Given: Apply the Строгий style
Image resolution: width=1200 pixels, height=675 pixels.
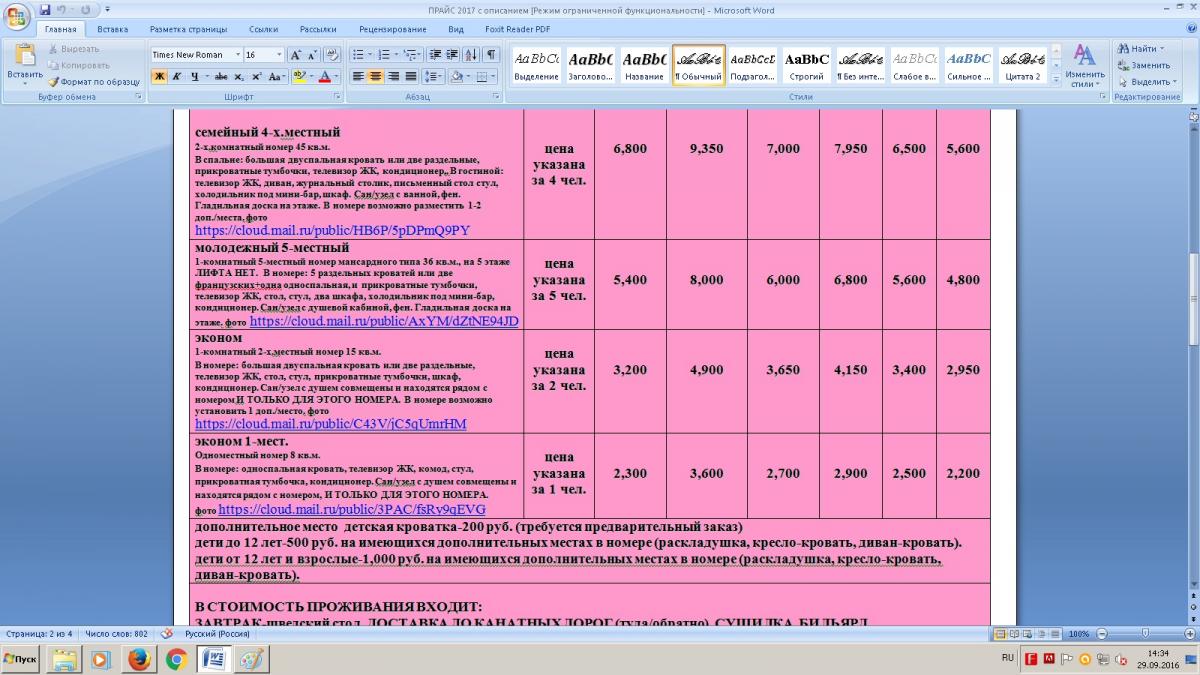Looking at the screenshot, I should (806, 65).
